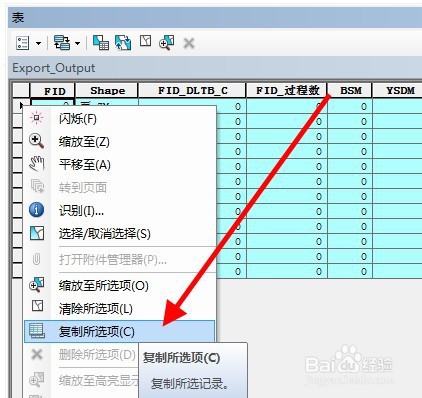Click the first row's YSDM cell
Screen dimensions: 422x398
click(x=397, y=106)
